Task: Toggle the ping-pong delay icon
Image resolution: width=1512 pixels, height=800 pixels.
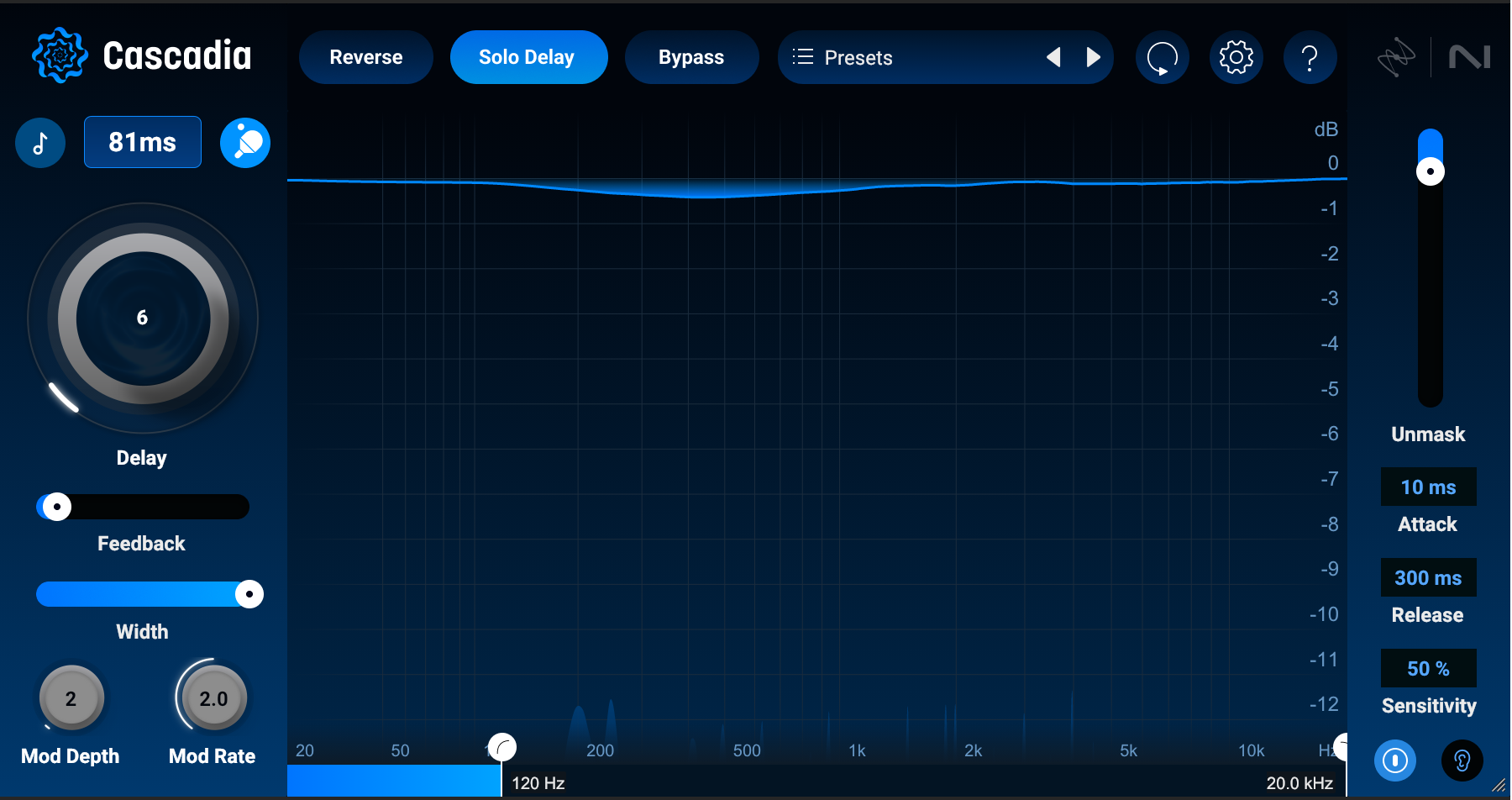Action: 245,143
